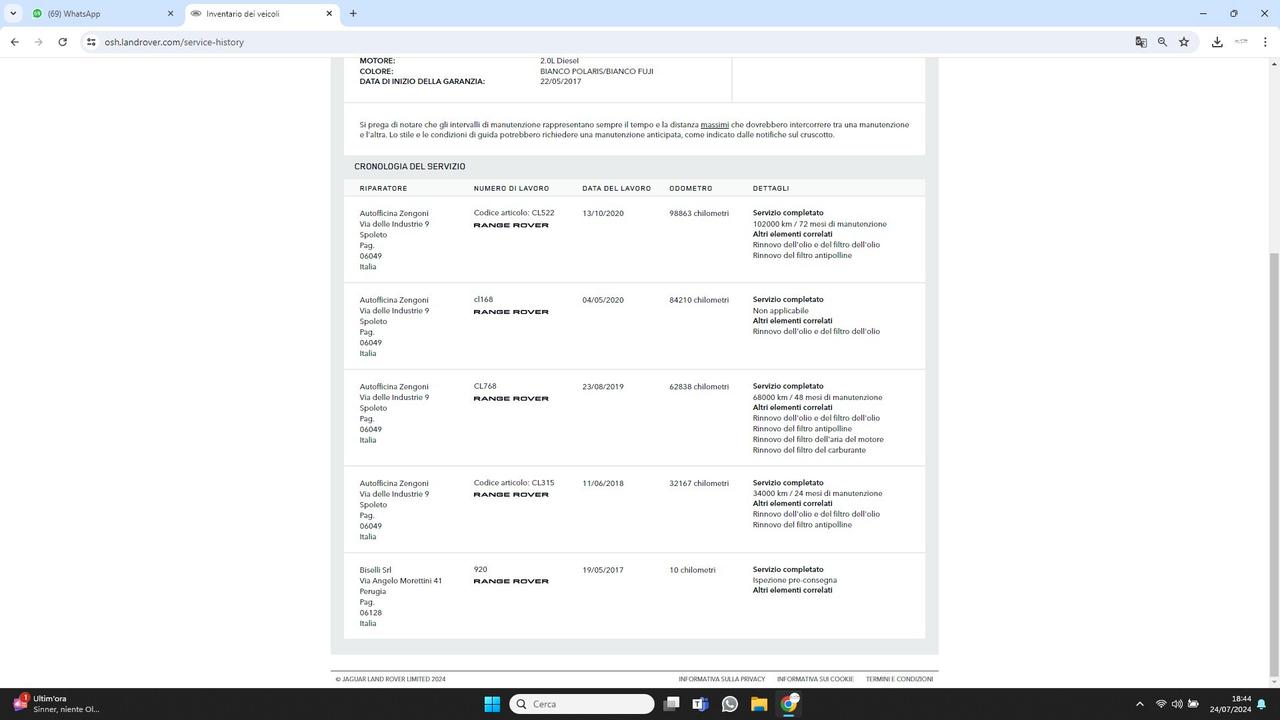Select job number CL768
This screenshot has height=720, width=1280.
pyautogui.click(x=485, y=386)
